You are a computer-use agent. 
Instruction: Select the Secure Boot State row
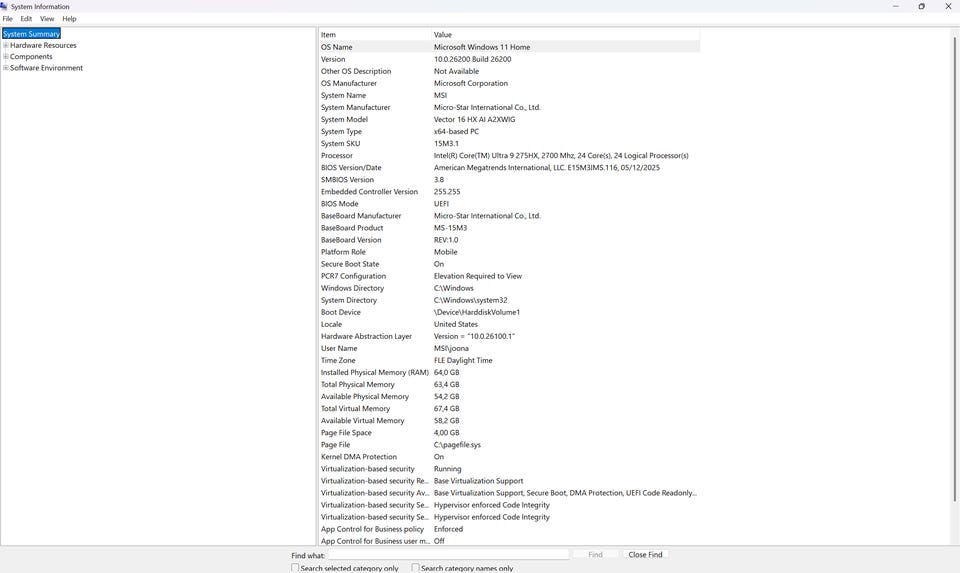[509, 264]
